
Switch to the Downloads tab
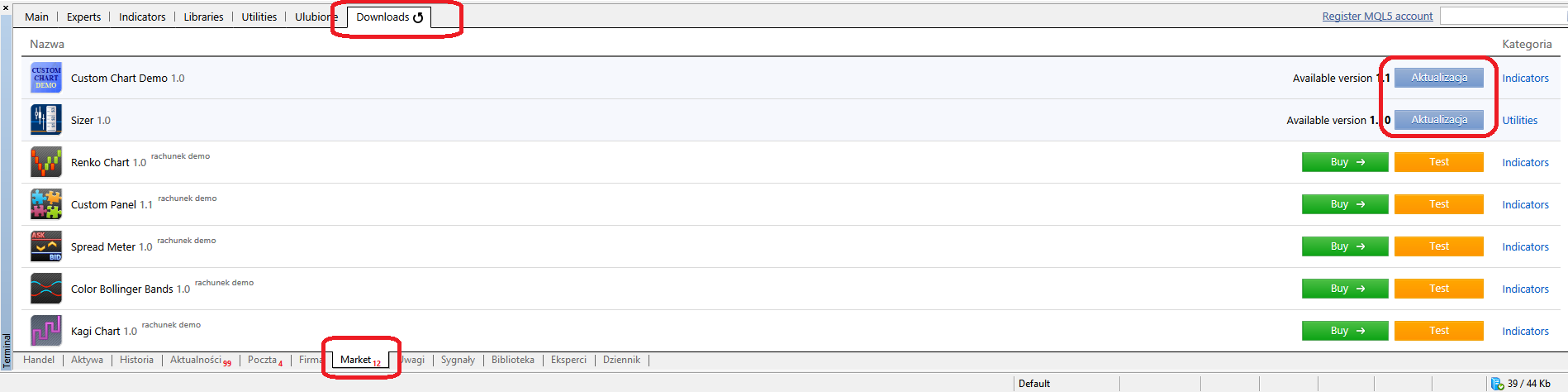[388, 17]
